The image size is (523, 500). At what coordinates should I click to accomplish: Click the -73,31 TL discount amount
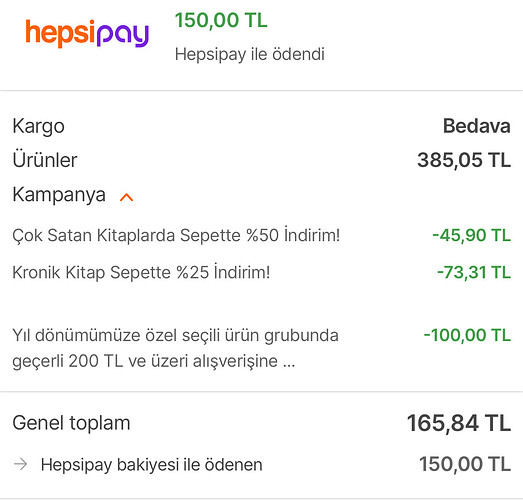point(474,272)
